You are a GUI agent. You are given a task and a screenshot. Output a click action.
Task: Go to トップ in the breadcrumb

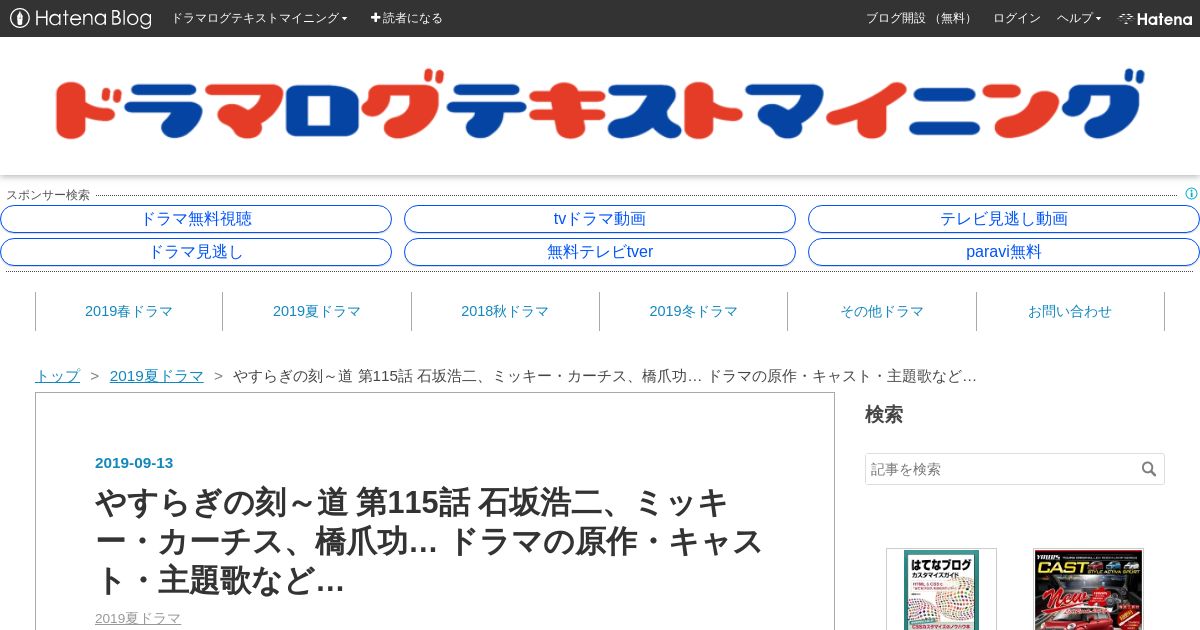[x=57, y=376]
